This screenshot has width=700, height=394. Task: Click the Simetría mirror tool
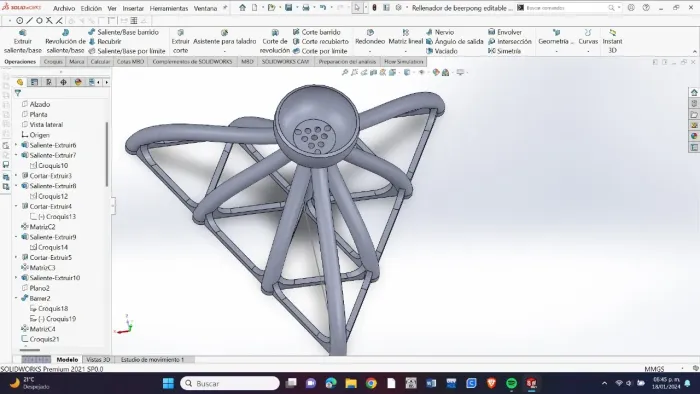504,51
